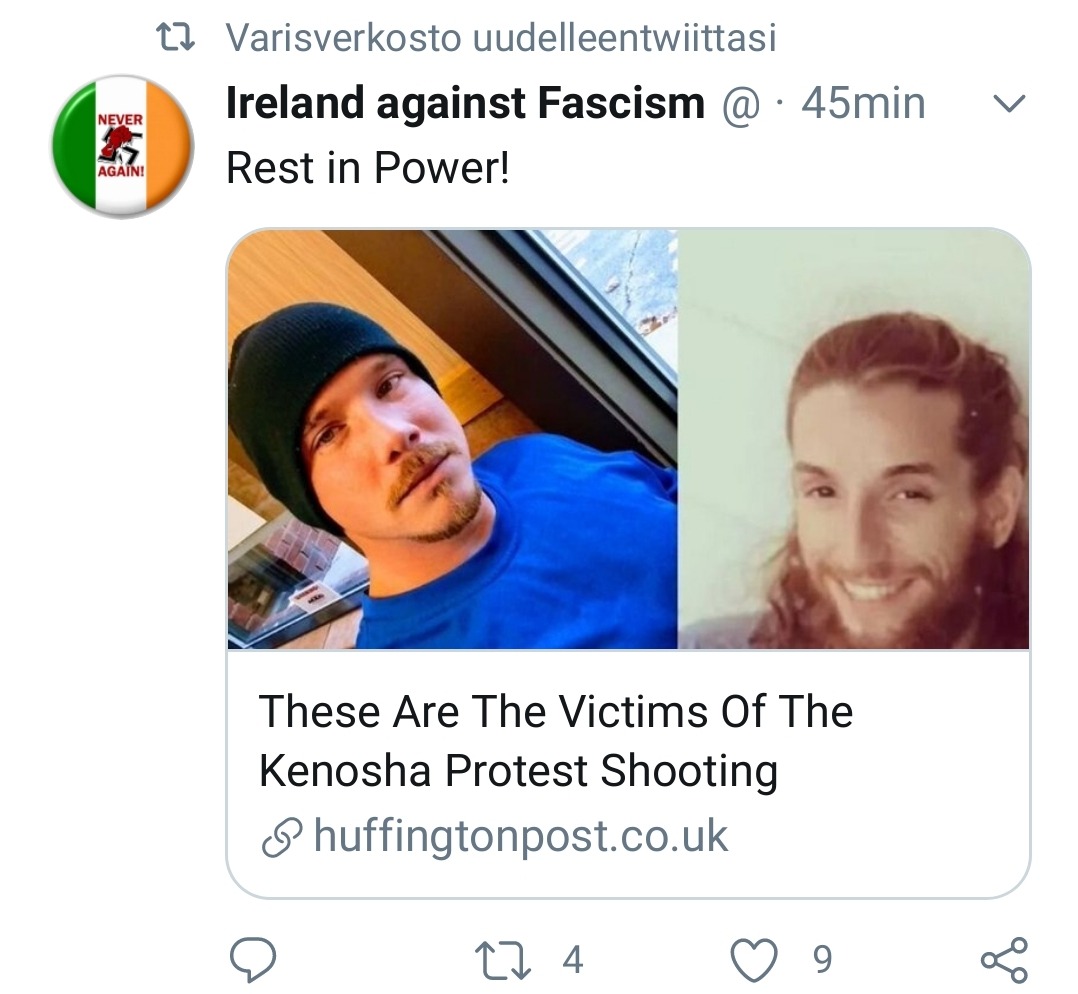Open the tweet via the 45min timestamp
The height and width of the screenshot is (994, 1078).
pyautogui.click(x=864, y=104)
